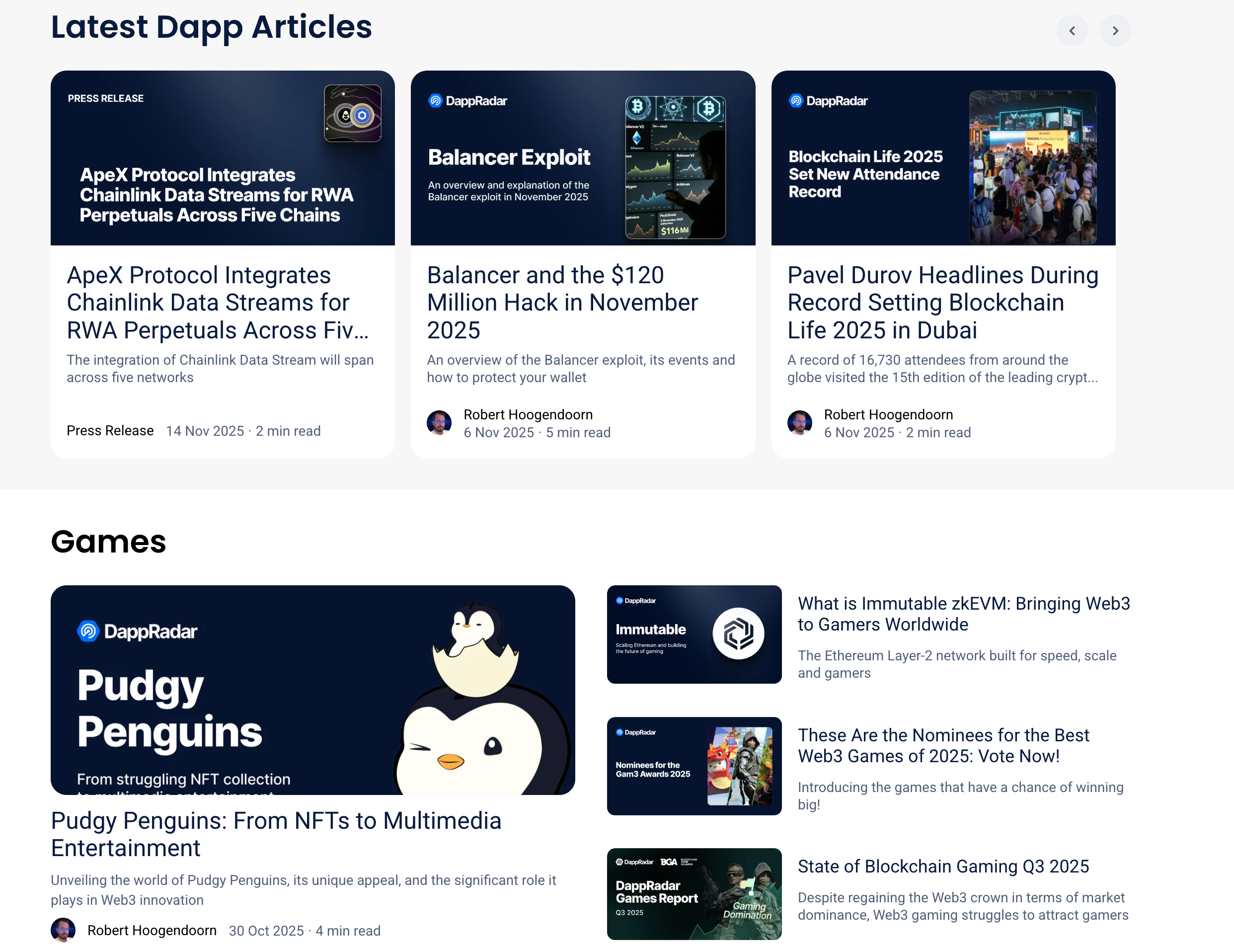Click Robert Hoogendoorn's avatar under the Balancer article
Image resolution: width=1234 pixels, height=952 pixels.
point(440,423)
